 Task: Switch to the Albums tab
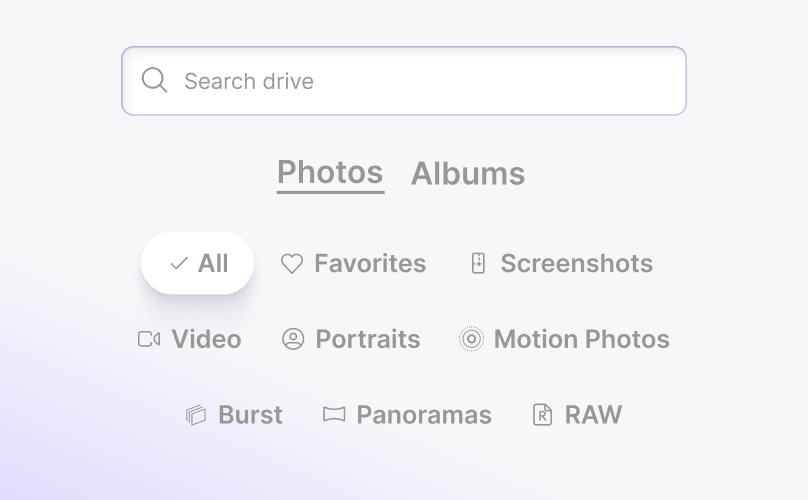click(x=468, y=173)
